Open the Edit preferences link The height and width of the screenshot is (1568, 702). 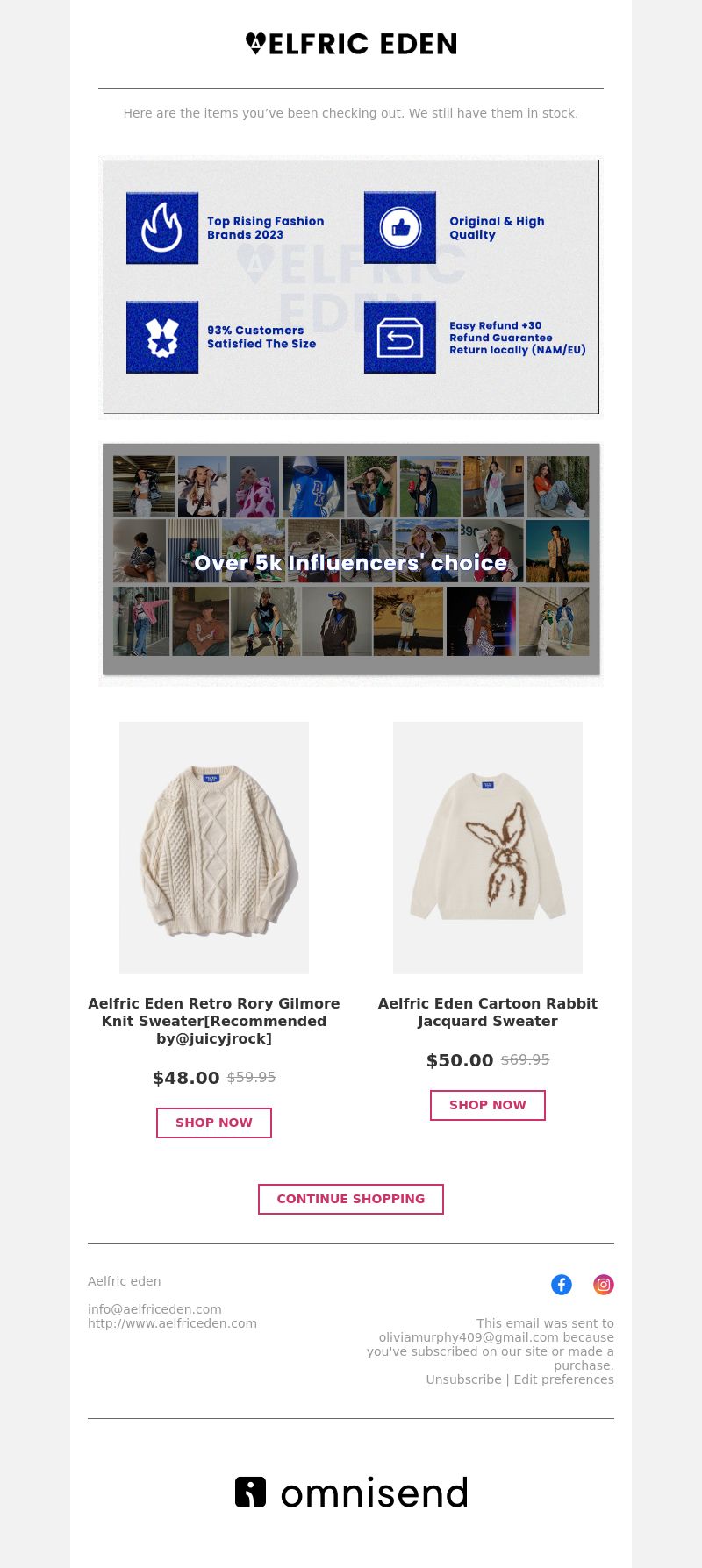click(564, 1379)
